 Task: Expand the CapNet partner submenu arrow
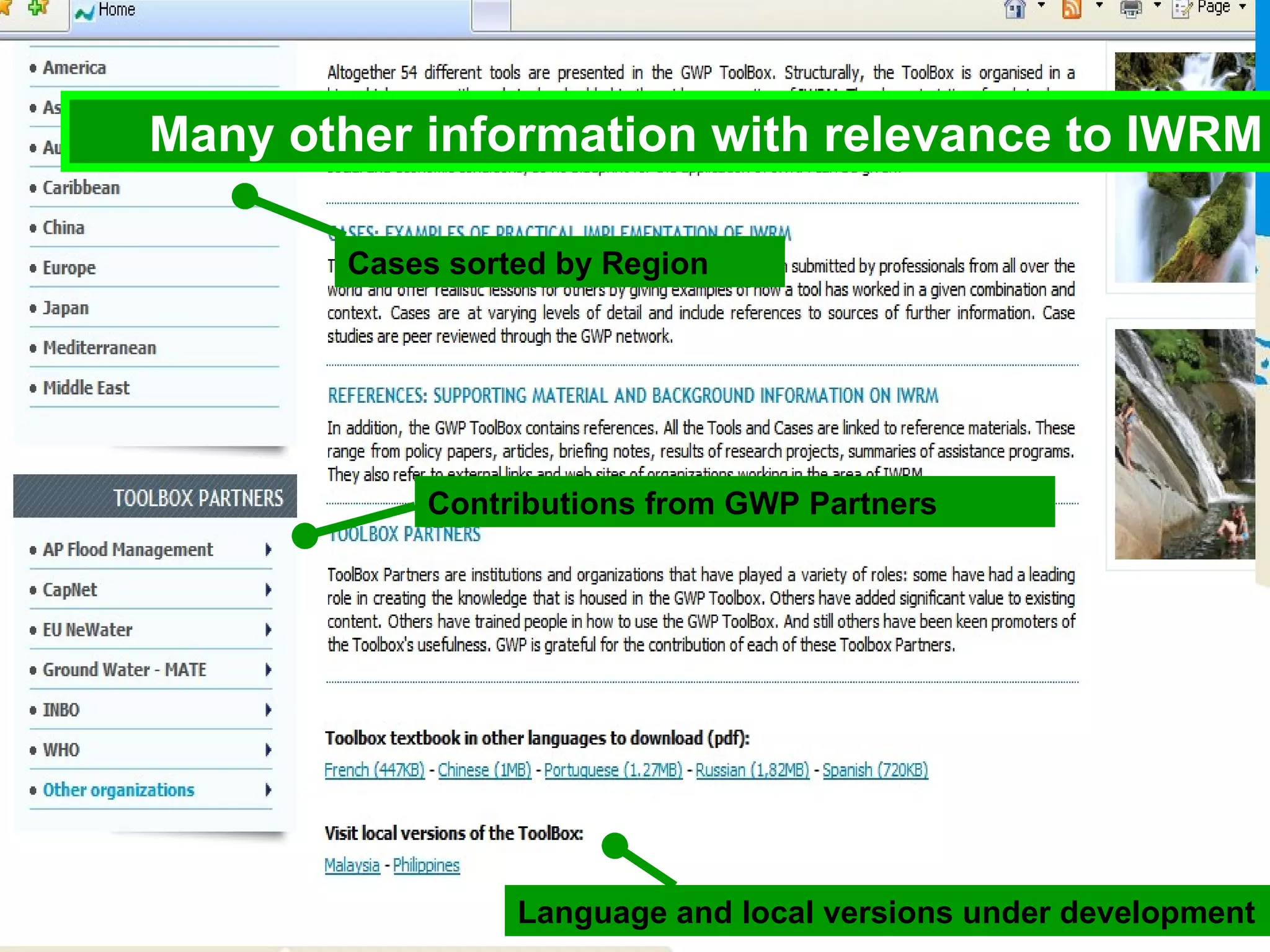[x=268, y=589]
